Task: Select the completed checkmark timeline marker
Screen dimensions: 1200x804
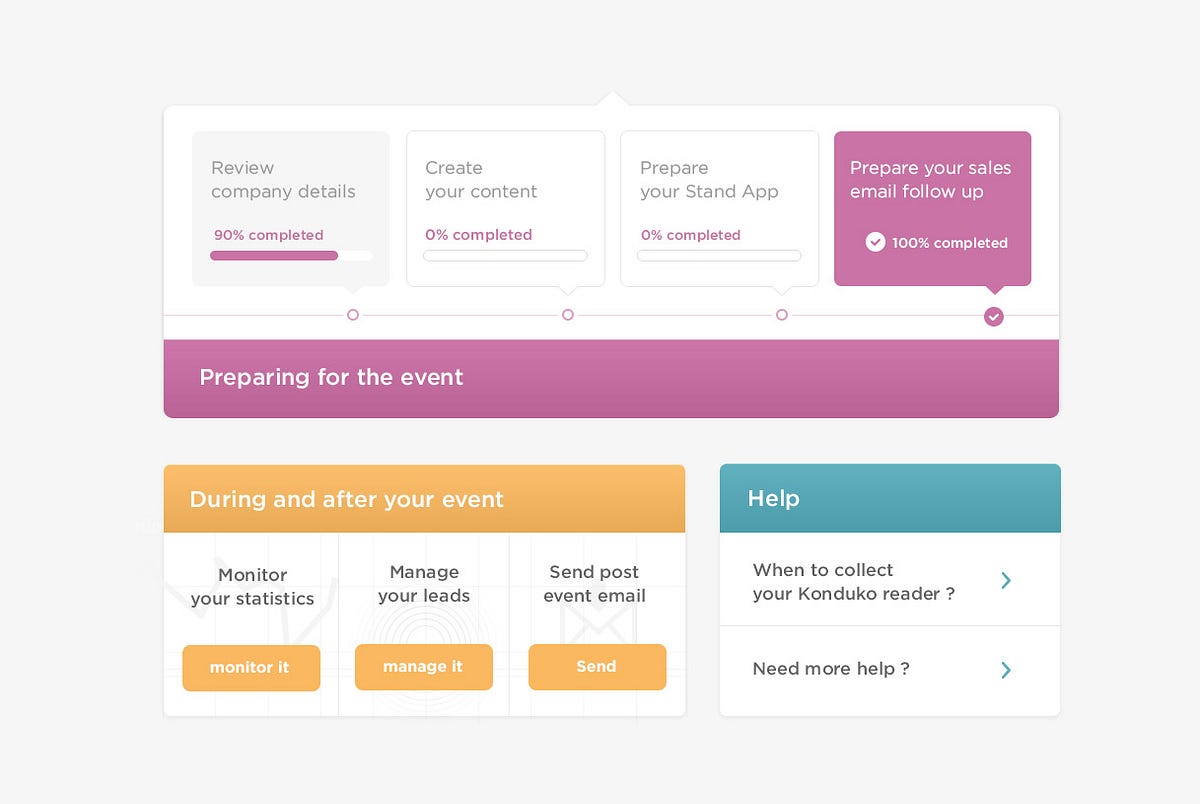Action: [x=993, y=316]
